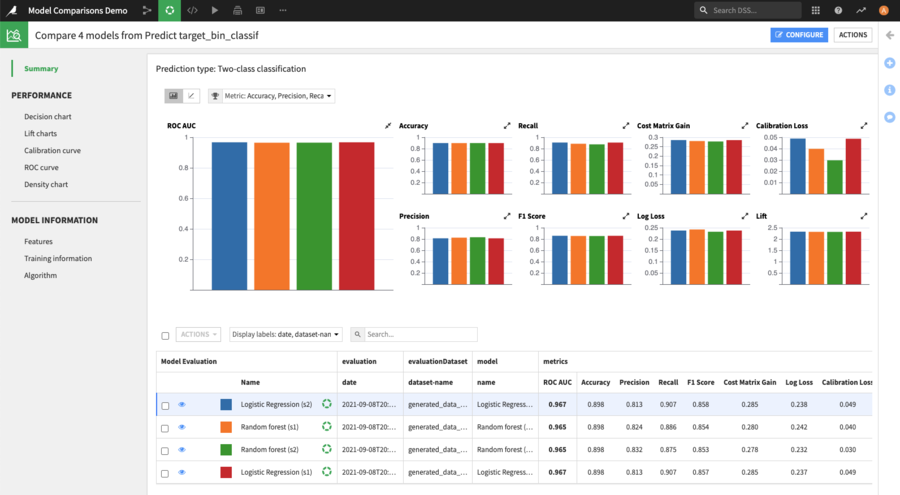Tick the select-all models checkbox

(x=165, y=335)
